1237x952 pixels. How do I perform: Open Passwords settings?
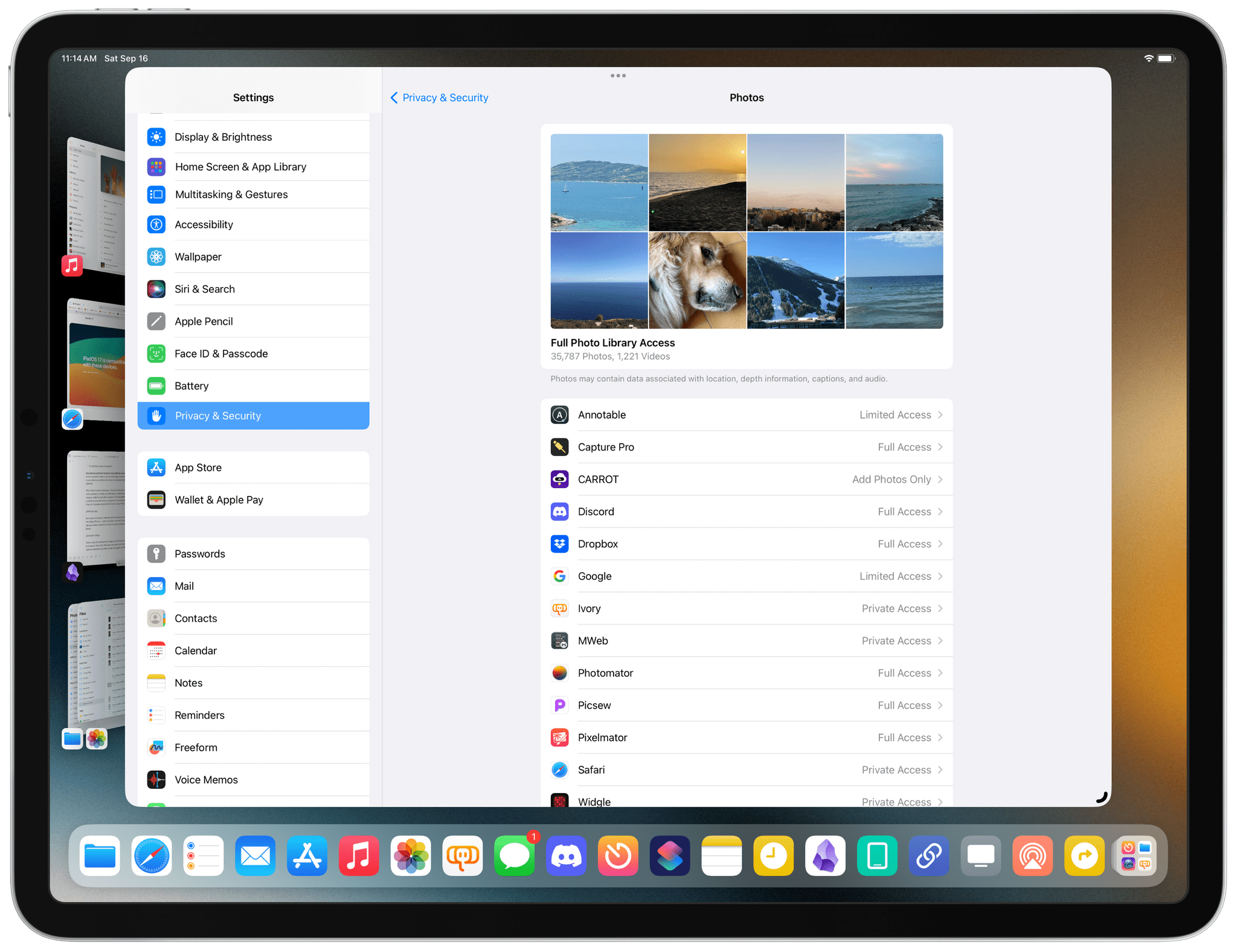tap(254, 554)
